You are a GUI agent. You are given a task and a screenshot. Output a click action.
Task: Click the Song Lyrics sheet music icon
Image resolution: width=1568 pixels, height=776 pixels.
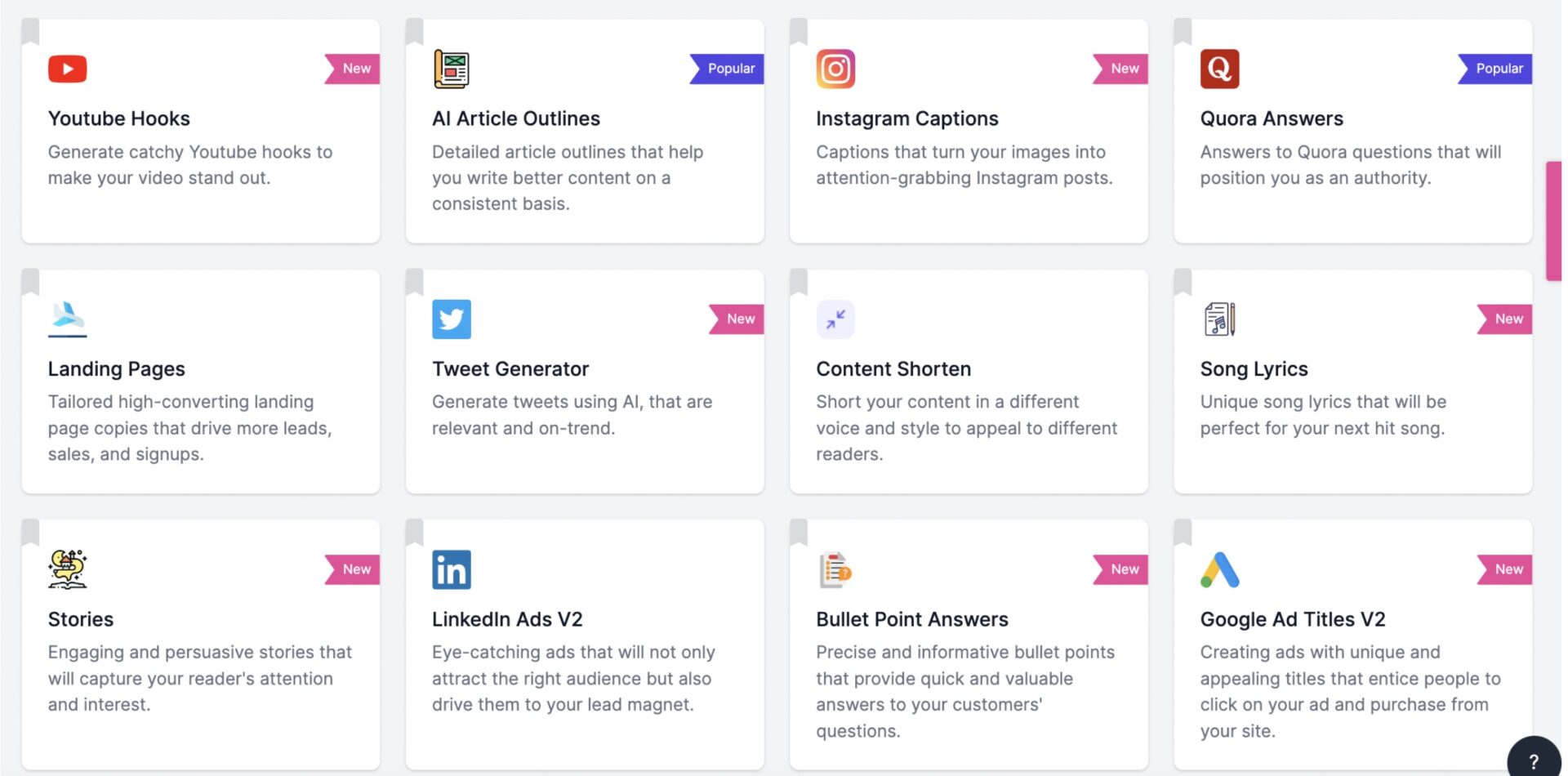pyautogui.click(x=1219, y=319)
